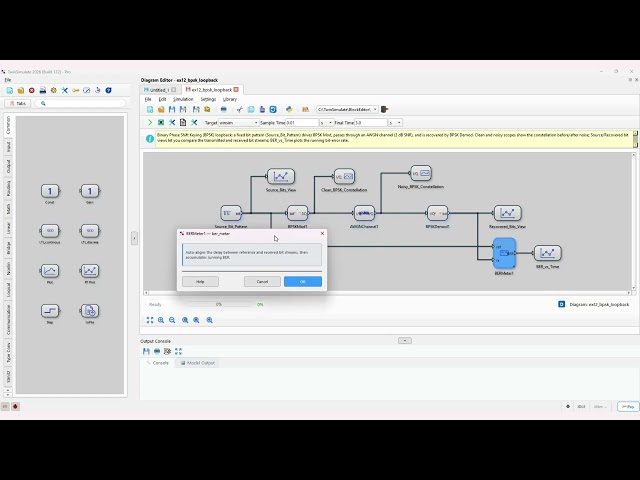Run the simulation with green arrow

(150, 122)
